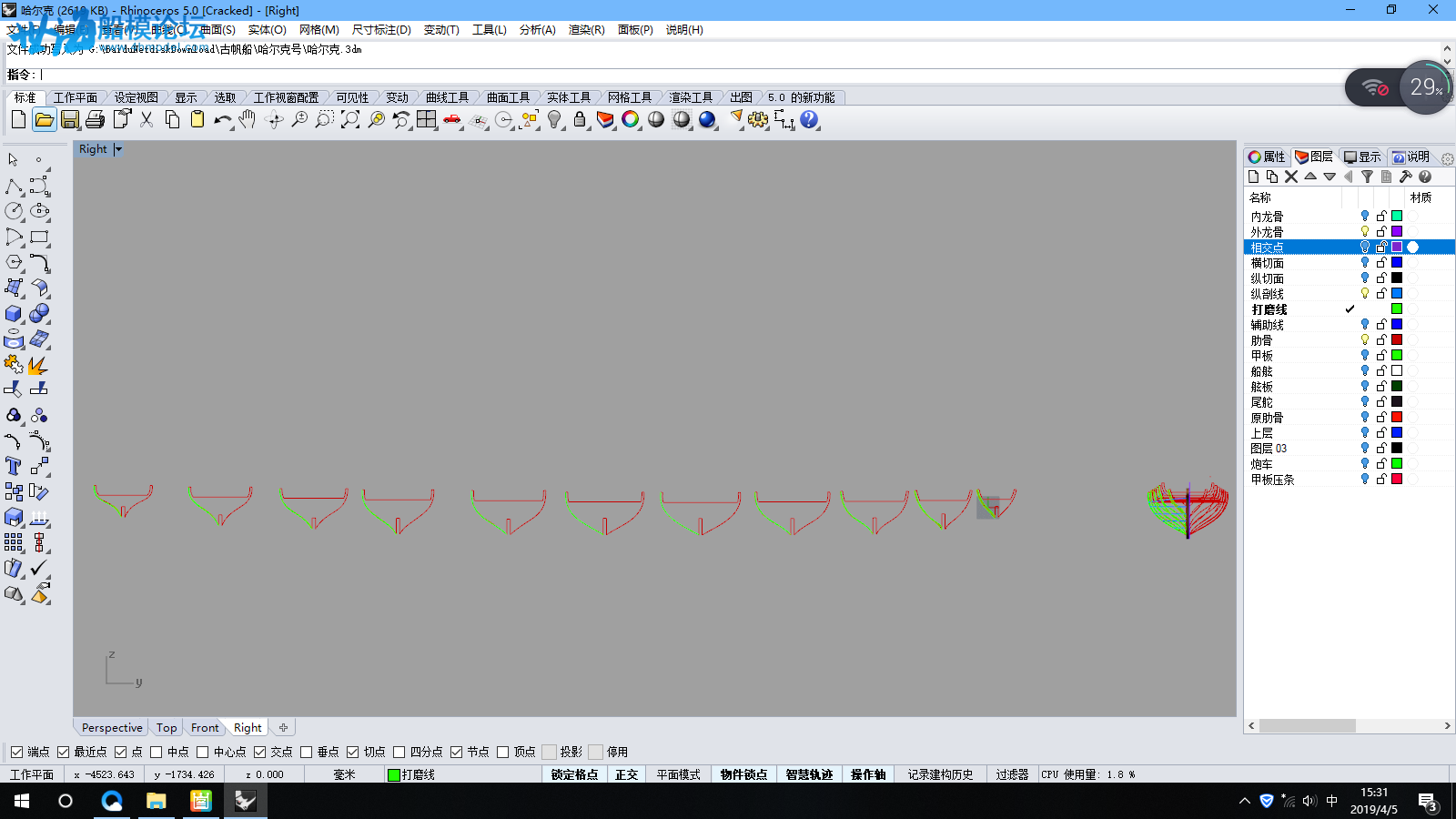Click the Explode tool in left sidebar

pyautogui.click(x=38, y=365)
